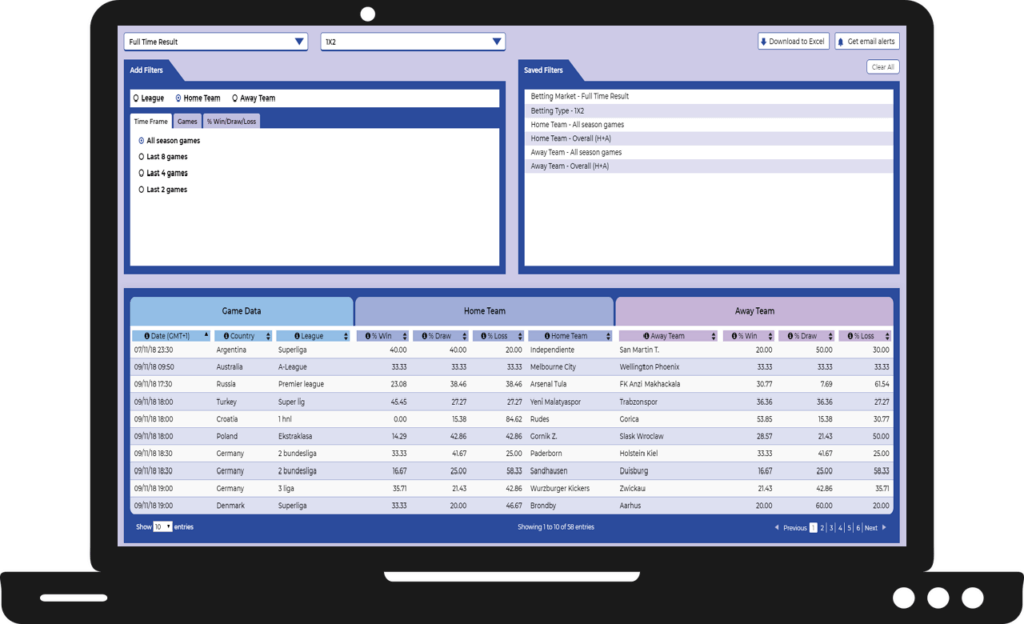Go to page 3 of results
The width and height of the screenshot is (1024, 624).
830,527
